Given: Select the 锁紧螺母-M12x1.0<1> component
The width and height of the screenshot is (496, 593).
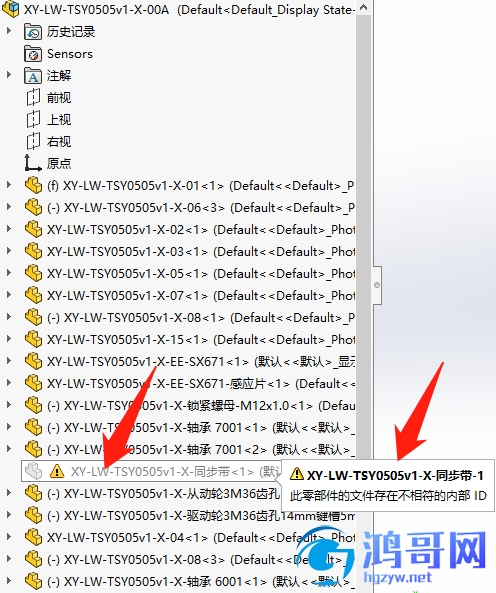Looking at the screenshot, I should point(189,405).
